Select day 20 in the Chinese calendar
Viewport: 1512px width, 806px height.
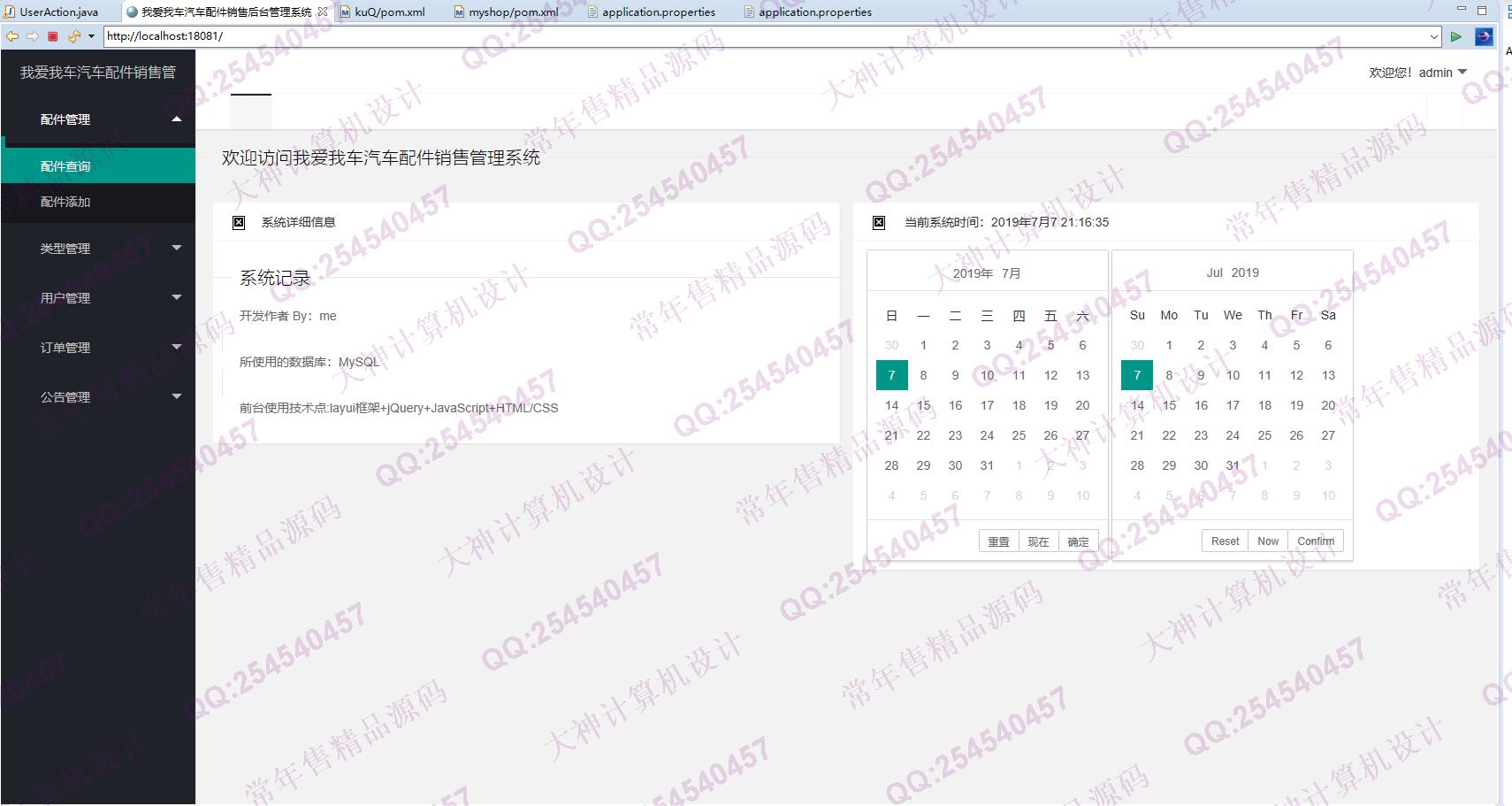(1082, 405)
